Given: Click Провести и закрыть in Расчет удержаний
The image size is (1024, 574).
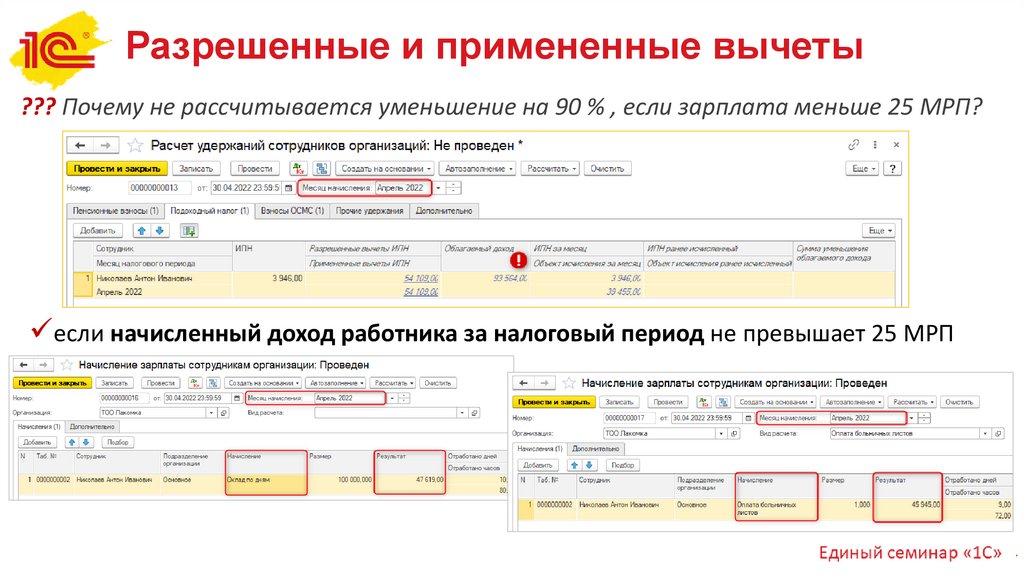Looking at the screenshot, I should pyautogui.click(x=117, y=168).
